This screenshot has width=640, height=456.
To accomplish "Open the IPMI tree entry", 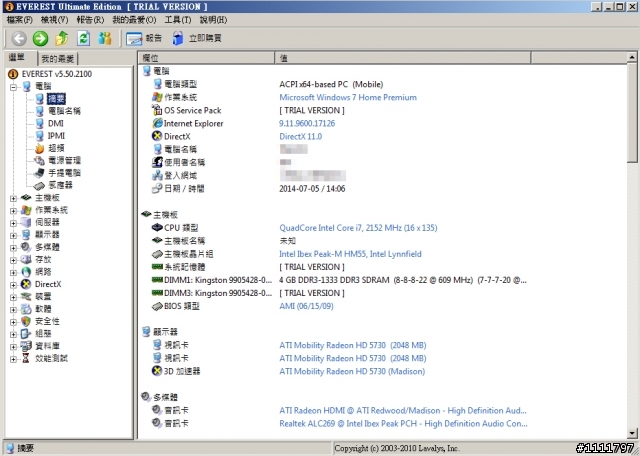I will coord(56,136).
